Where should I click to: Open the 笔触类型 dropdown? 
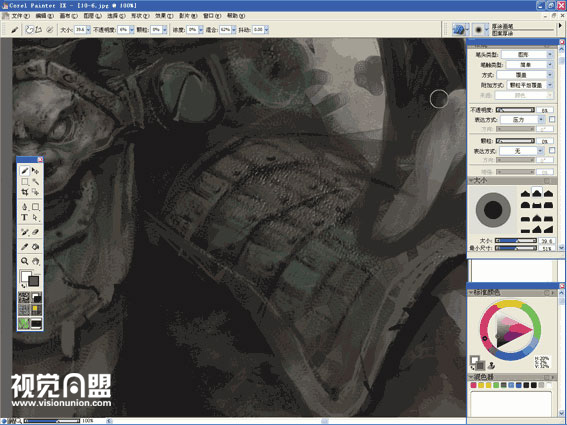(x=529, y=64)
